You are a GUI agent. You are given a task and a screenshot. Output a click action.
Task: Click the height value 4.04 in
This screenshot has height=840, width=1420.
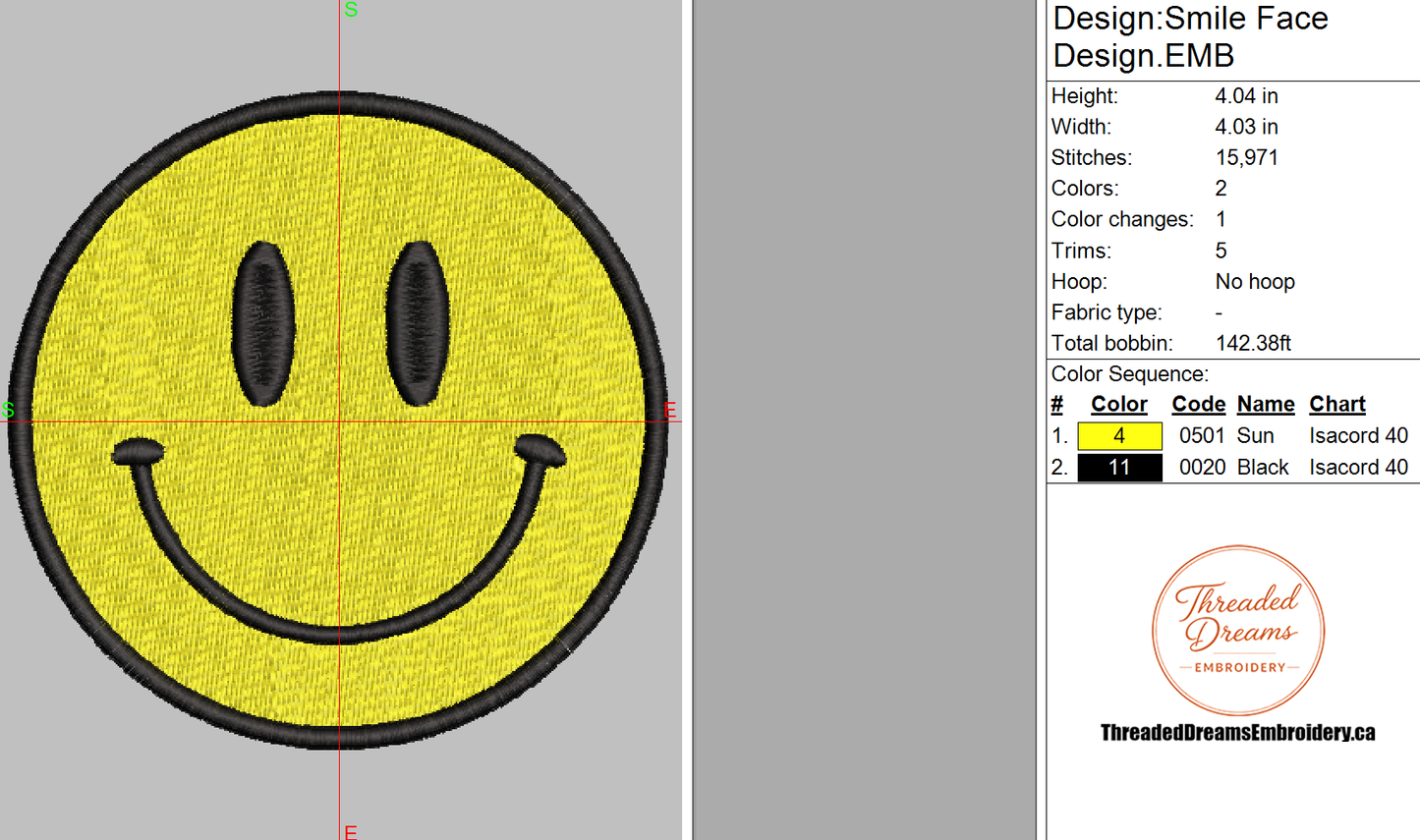click(1246, 95)
